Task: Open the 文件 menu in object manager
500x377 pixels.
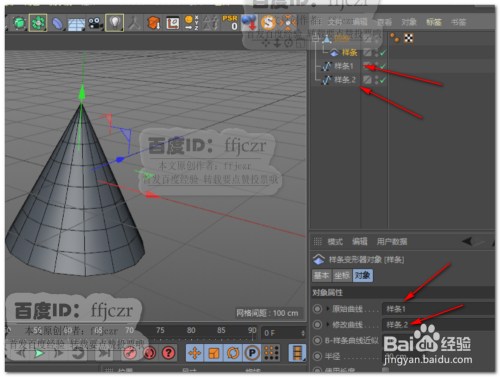Action: coord(335,22)
